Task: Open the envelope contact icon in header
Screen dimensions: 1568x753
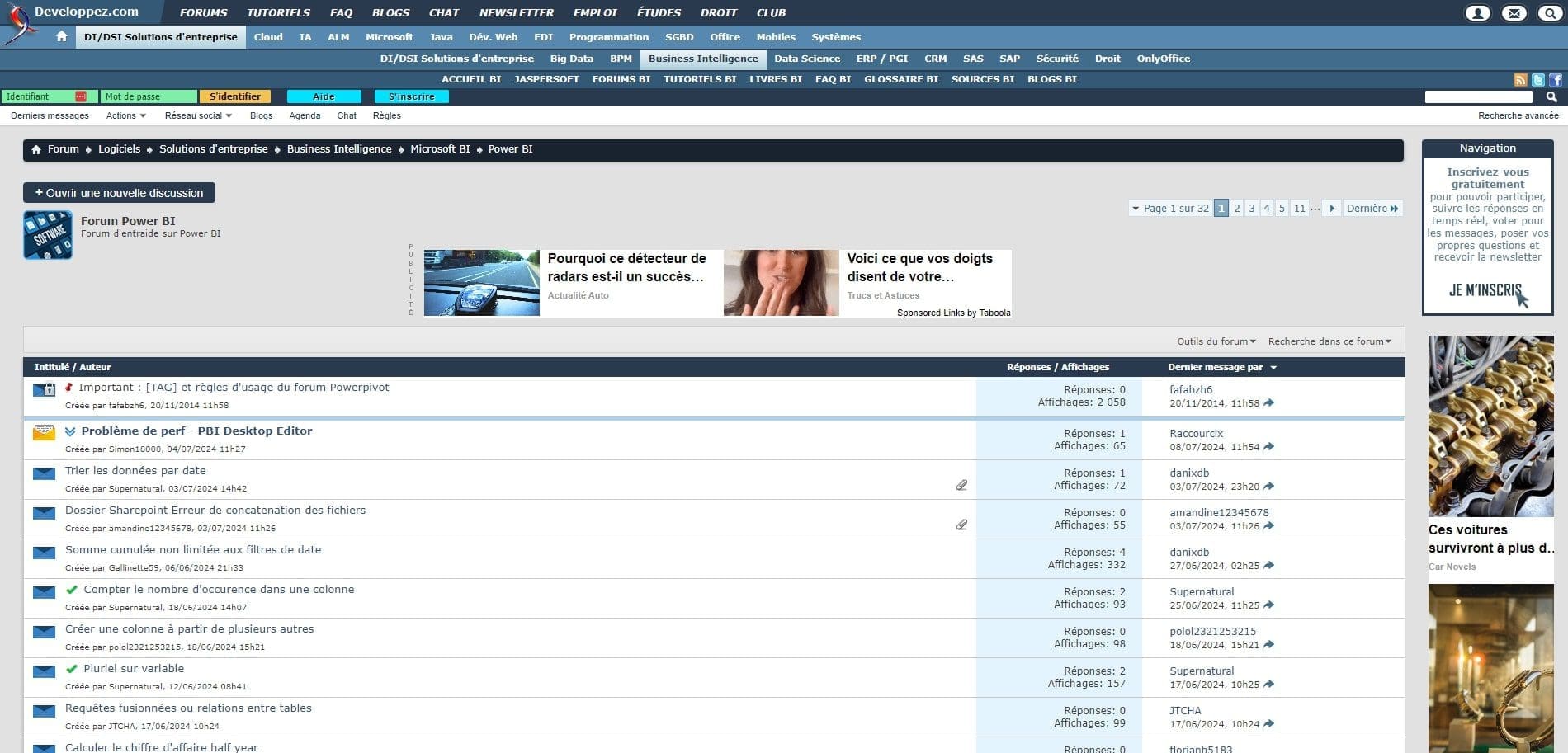Action: click(1514, 13)
